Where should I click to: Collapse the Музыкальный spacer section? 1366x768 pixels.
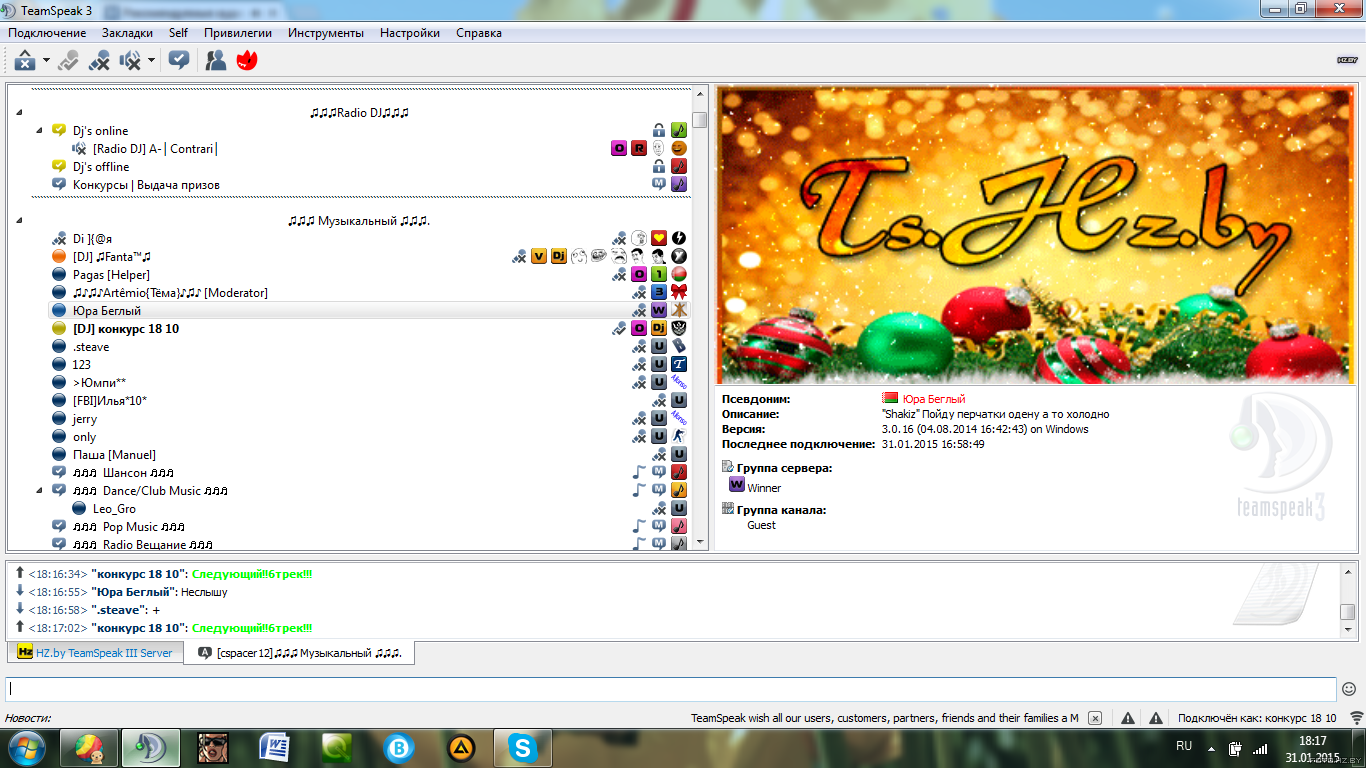click(21, 221)
